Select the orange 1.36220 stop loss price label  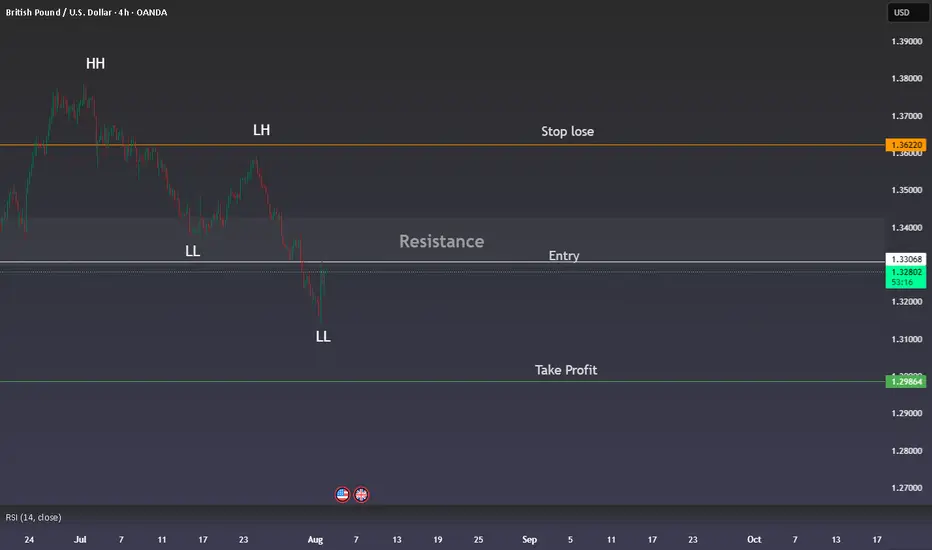pos(905,144)
